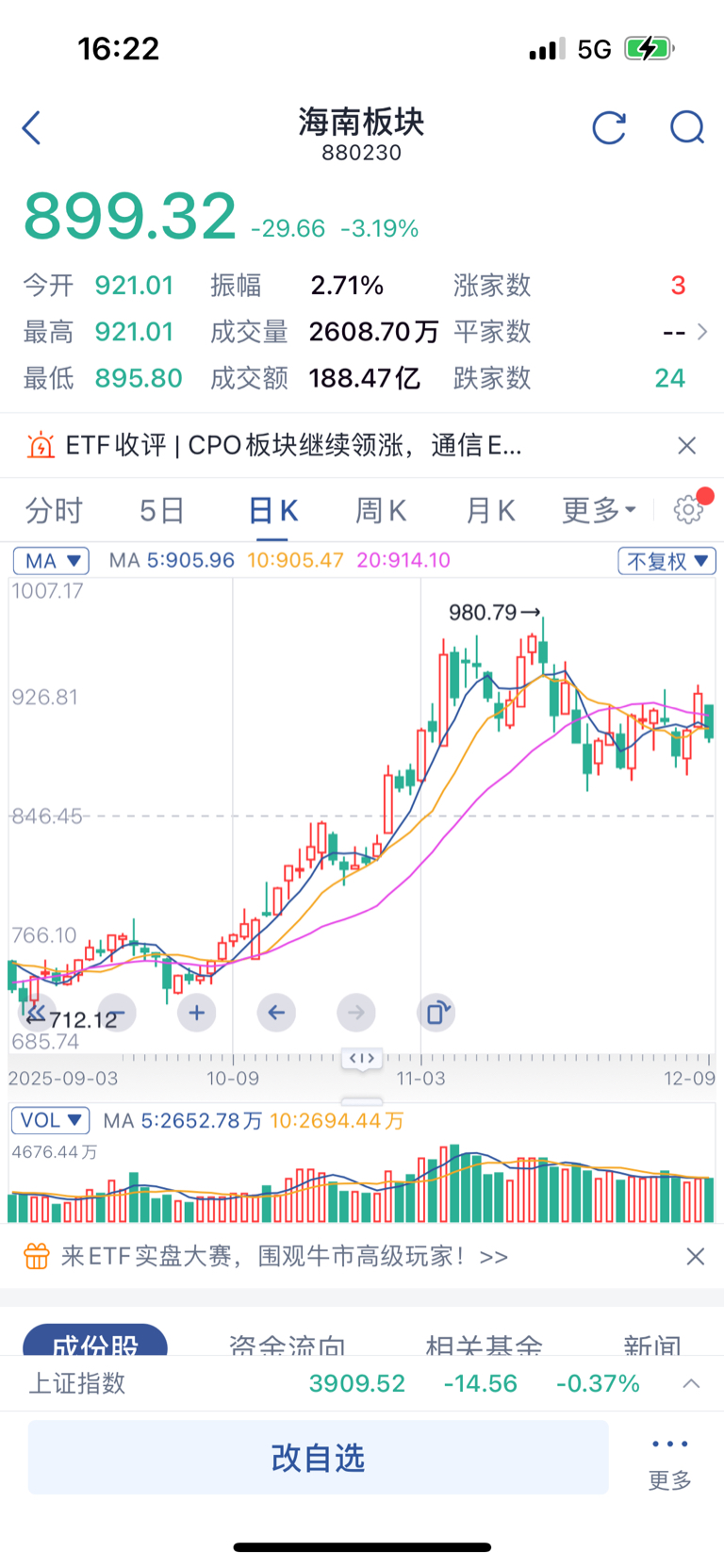Collapse chart controls with double-arrow icon

pos(36,1014)
